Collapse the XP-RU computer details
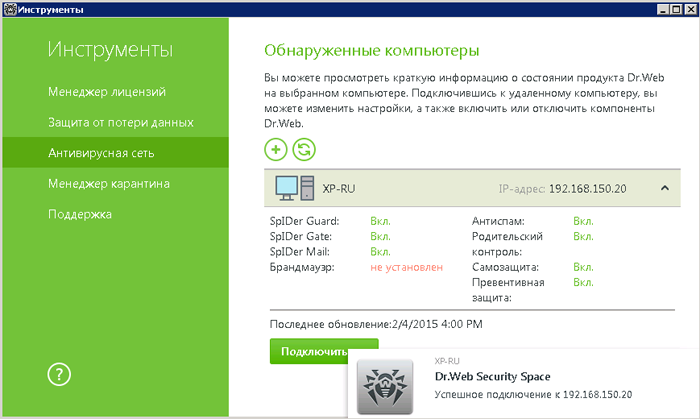The image size is (700, 419). (665, 188)
